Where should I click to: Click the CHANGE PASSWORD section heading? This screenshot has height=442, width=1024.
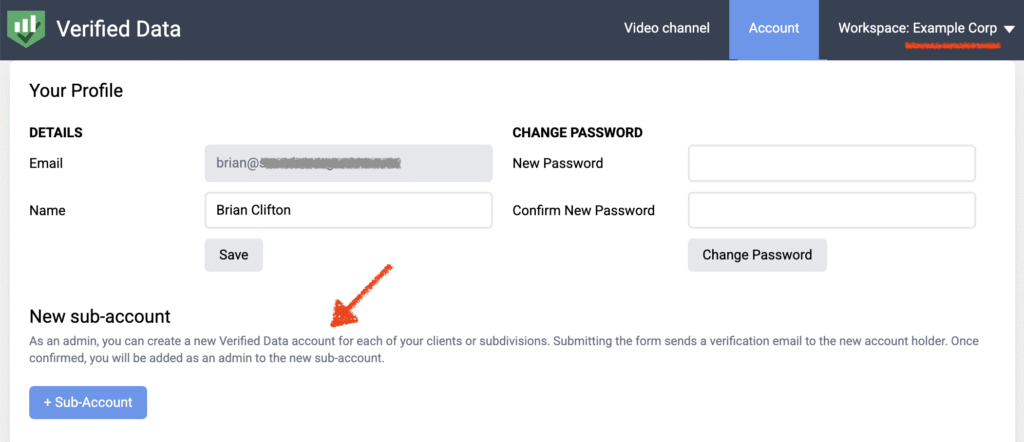577,132
